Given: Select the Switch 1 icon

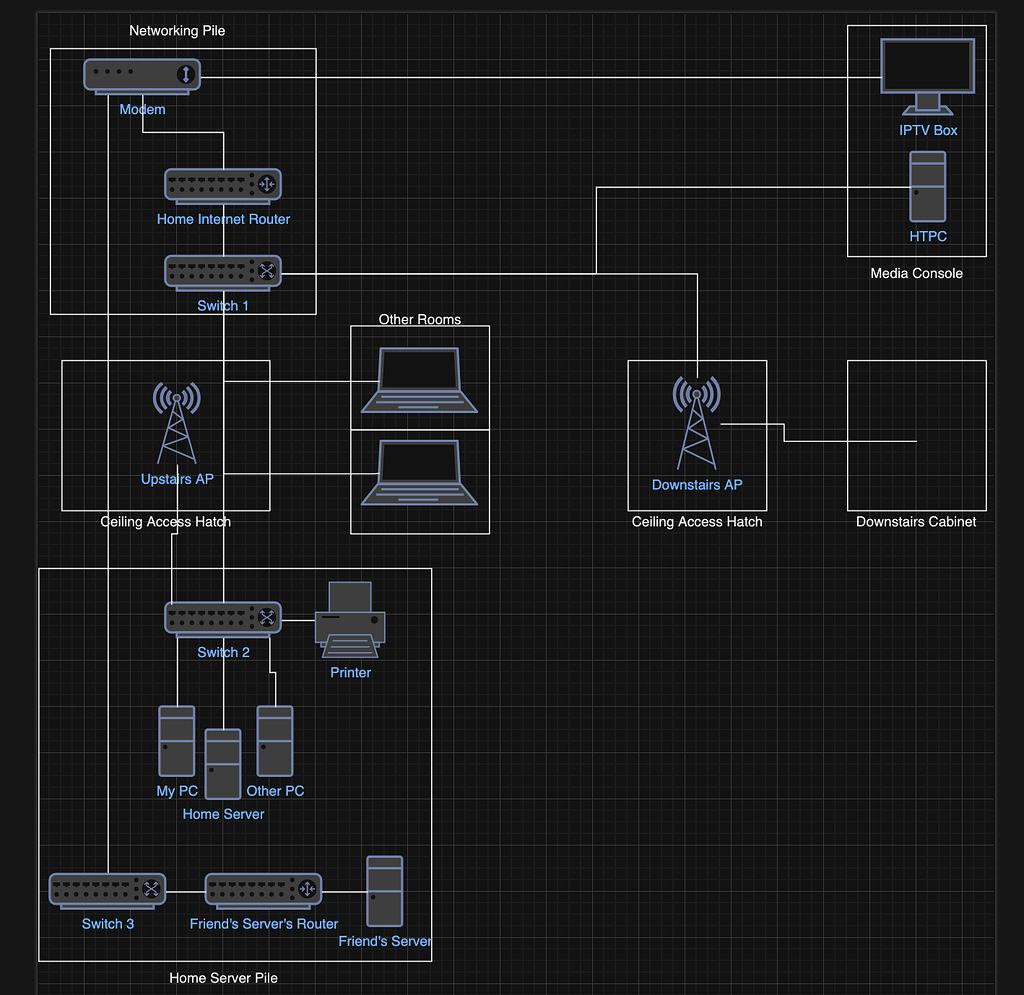Looking at the screenshot, I should point(223,273).
